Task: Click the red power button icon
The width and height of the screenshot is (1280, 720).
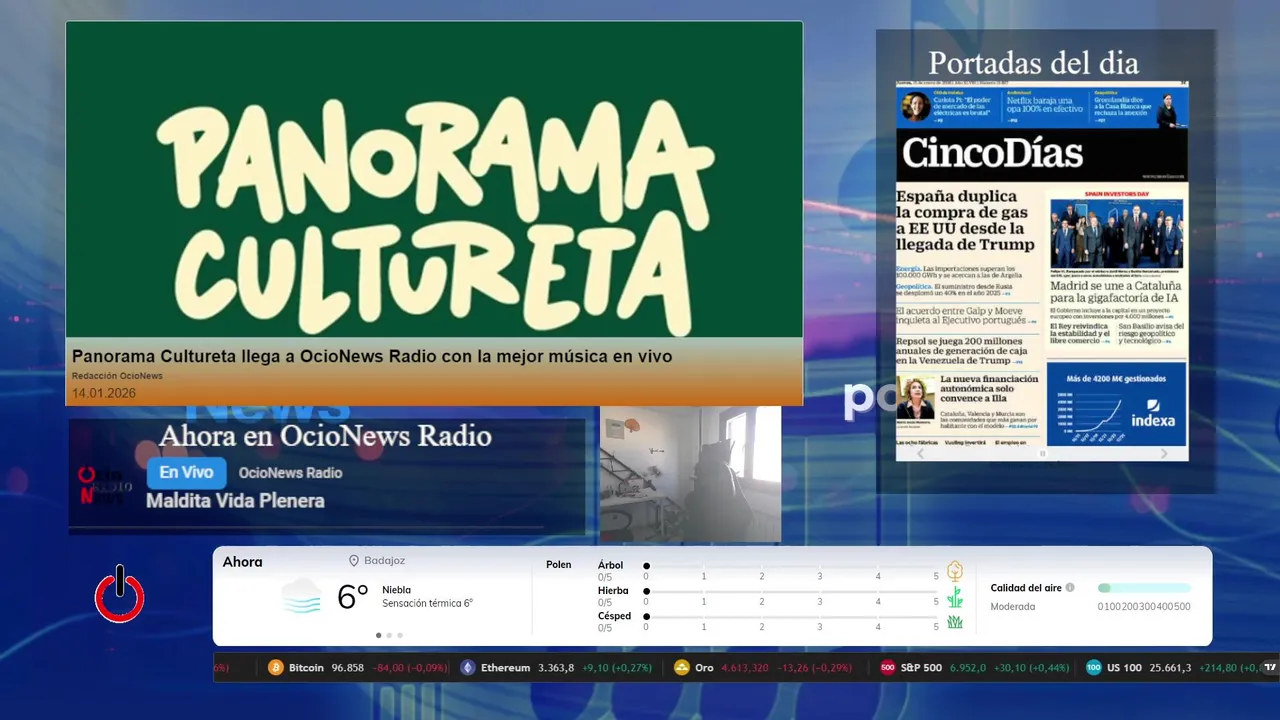Action: click(x=120, y=594)
